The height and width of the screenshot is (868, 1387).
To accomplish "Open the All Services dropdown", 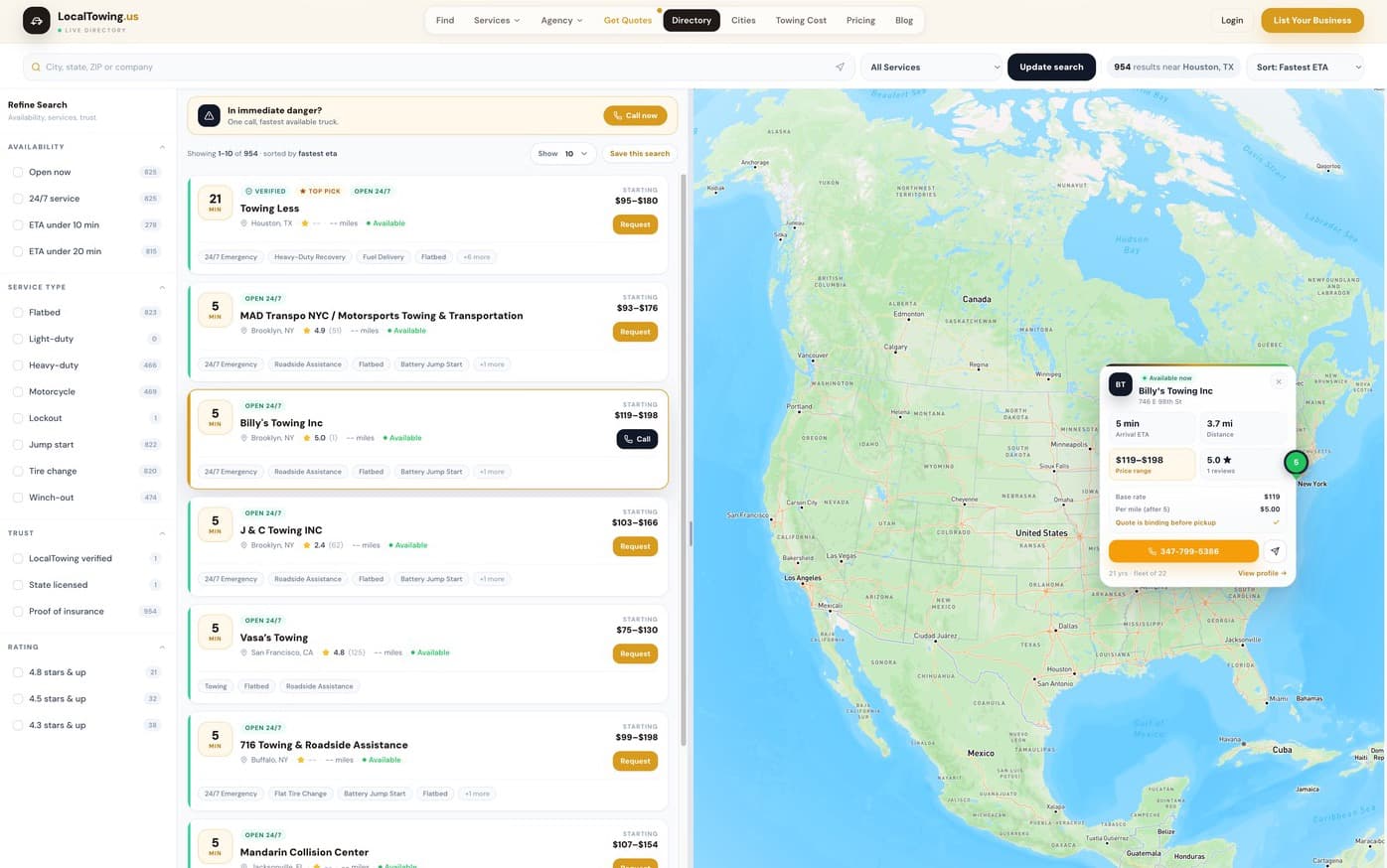I will click(934, 67).
